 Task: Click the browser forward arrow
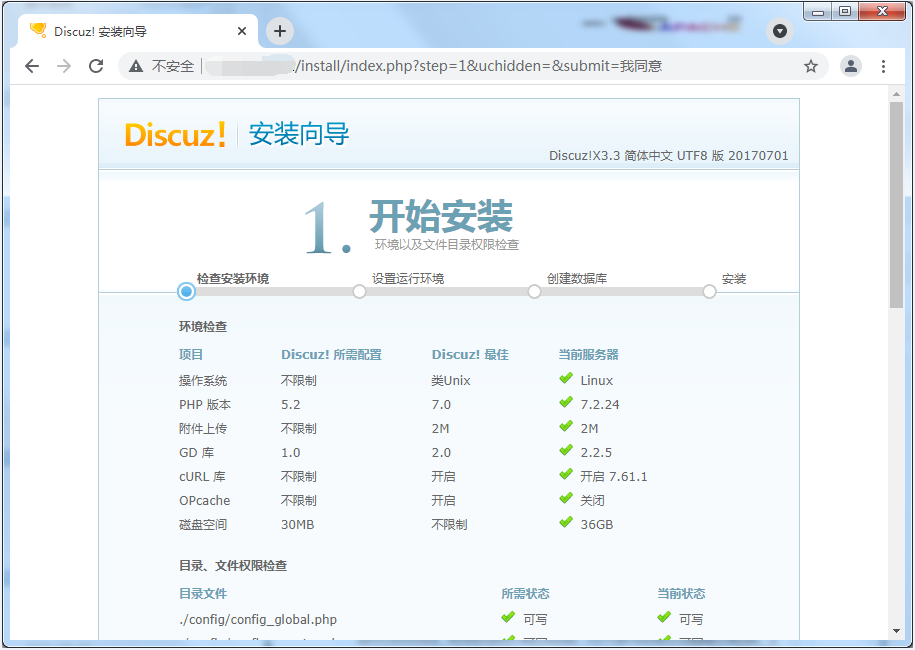pyautogui.click(x=64, y=66)
